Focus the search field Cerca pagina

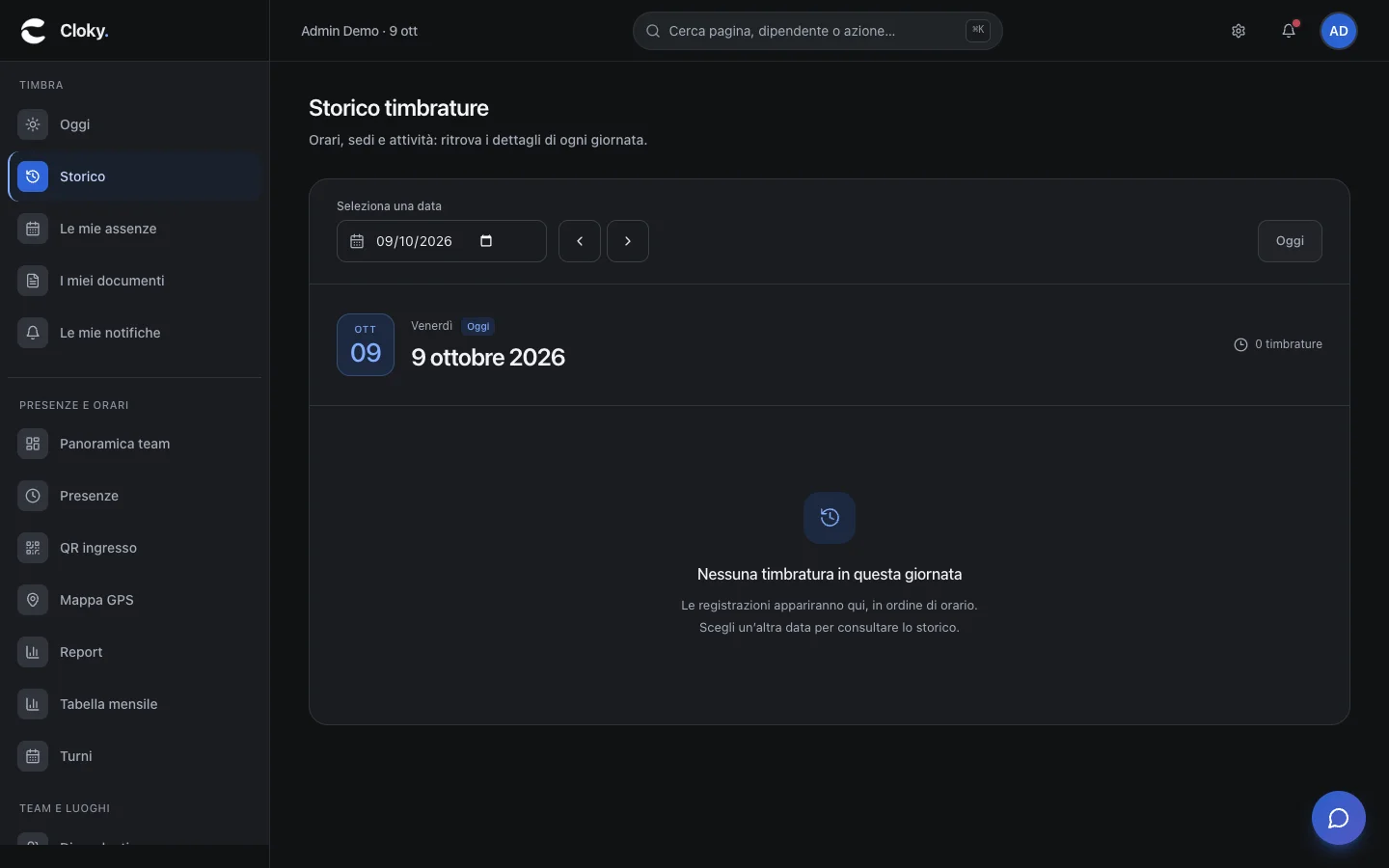[818, 31]
